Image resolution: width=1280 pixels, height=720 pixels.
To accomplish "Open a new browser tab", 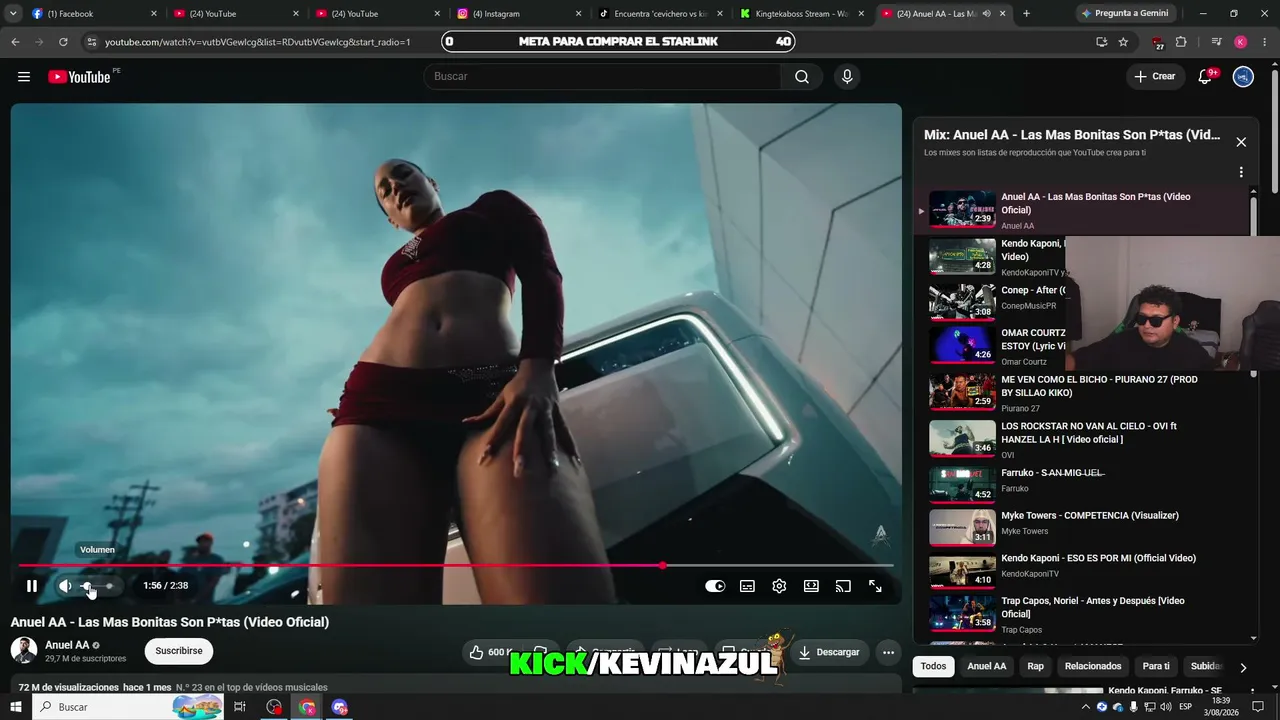I will pyautogui.click(x=1026, y=14).
